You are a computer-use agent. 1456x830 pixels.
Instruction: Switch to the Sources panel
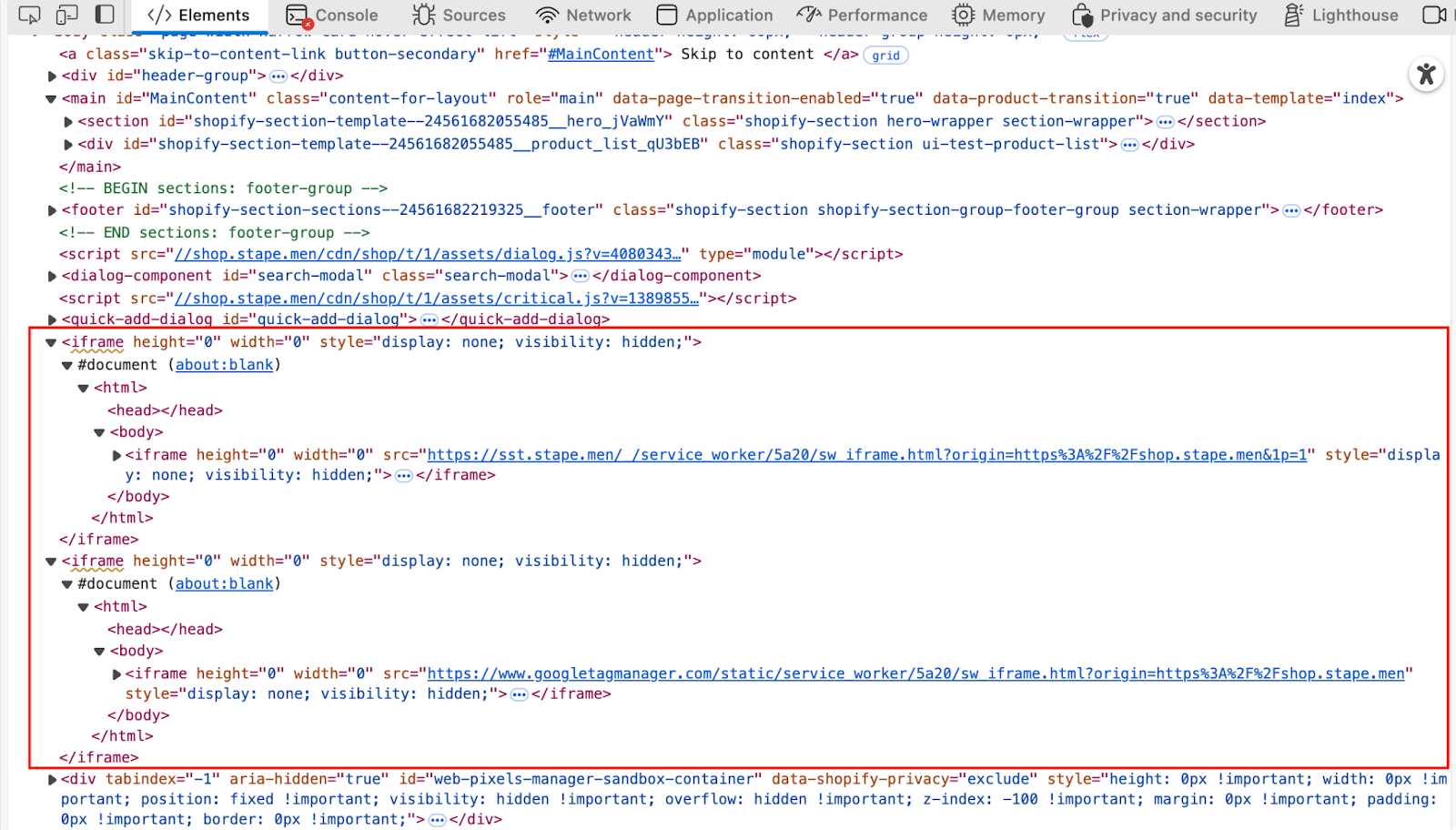(x=459, y=15)
